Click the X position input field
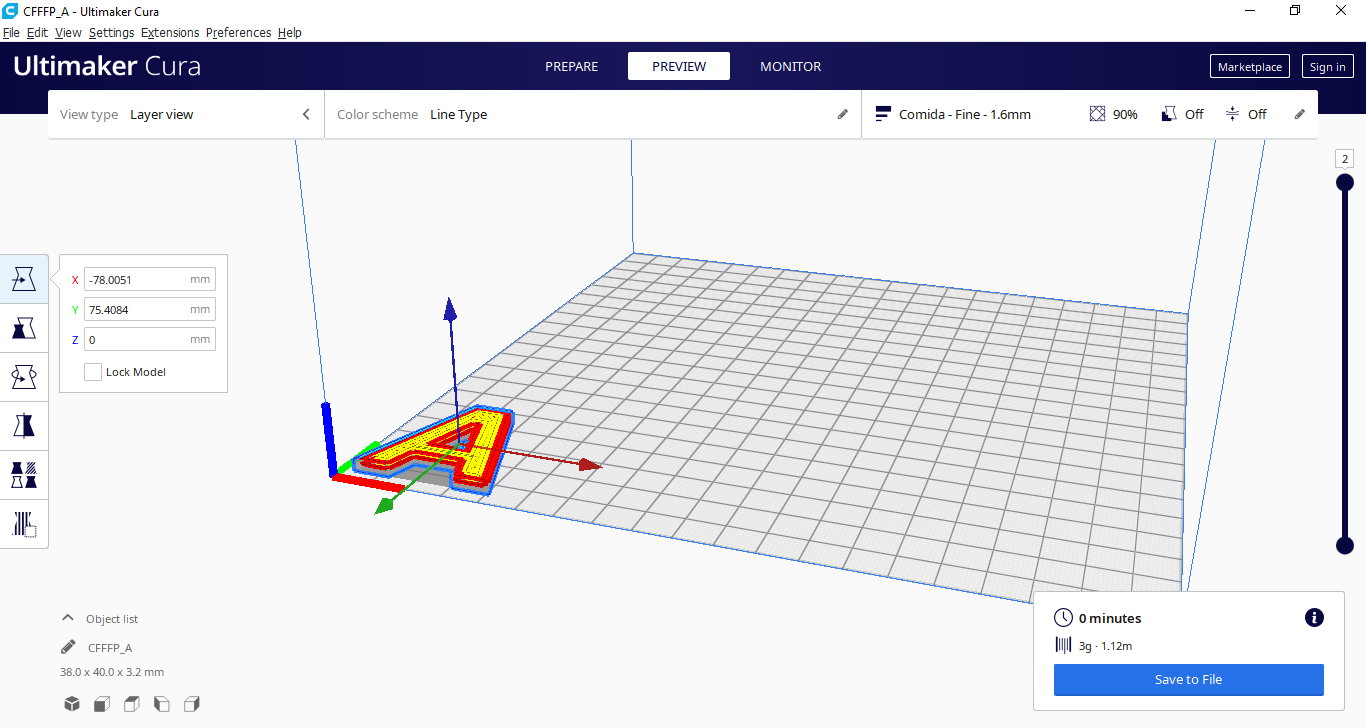This screenshot has width=1366, height=728. click(150, 280)
